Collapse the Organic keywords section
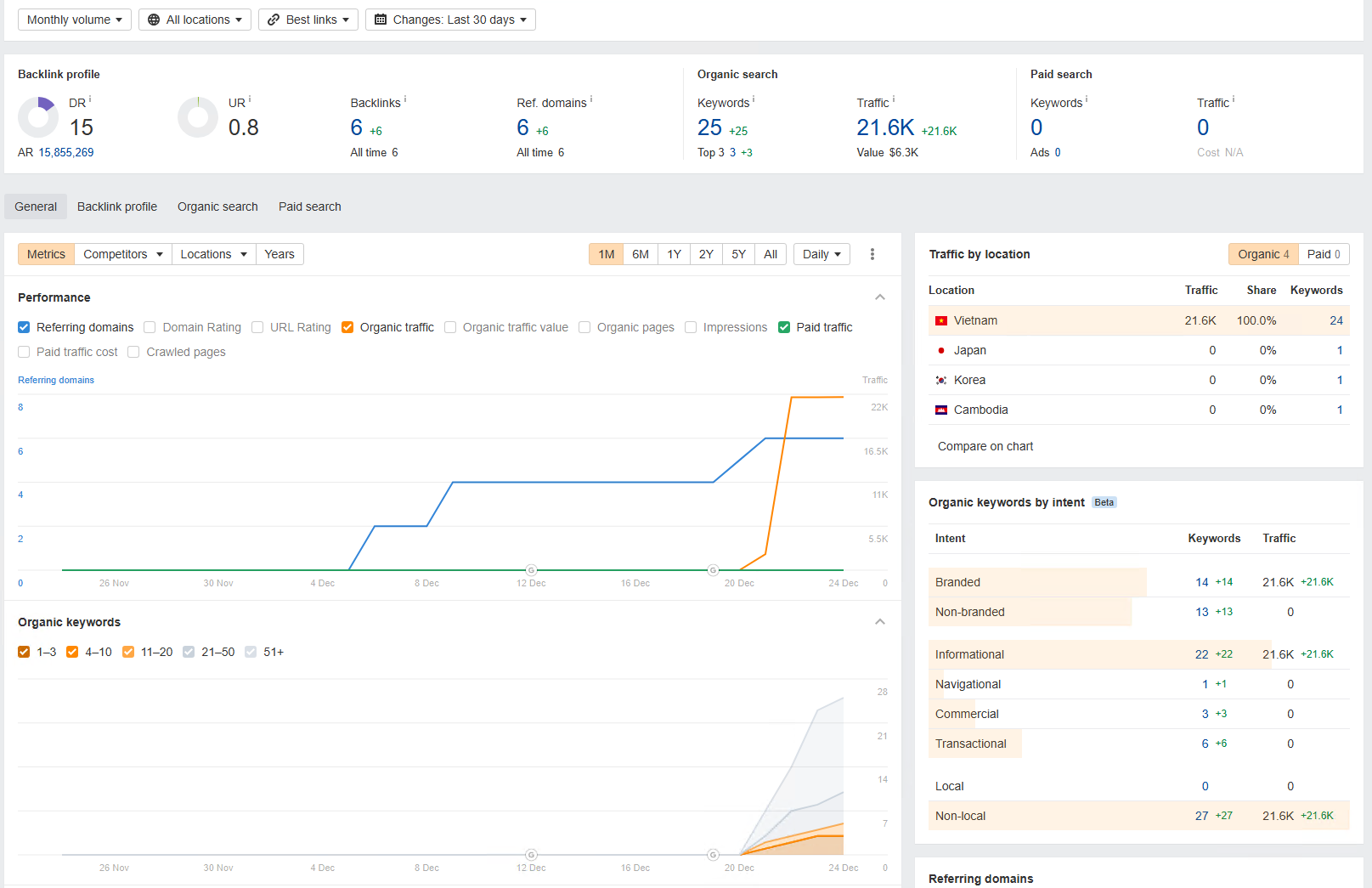This screenshot has width=1372, height=888. pos(880,622)
